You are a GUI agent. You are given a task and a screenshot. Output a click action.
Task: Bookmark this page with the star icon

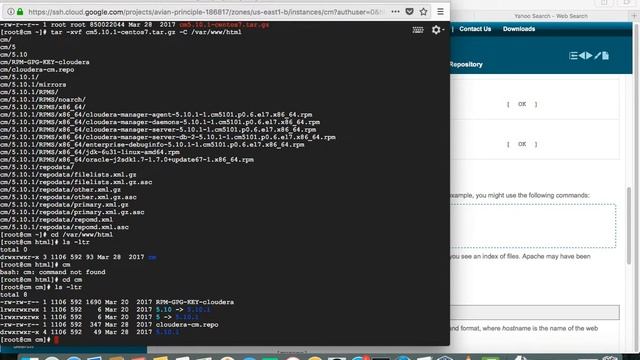tap(423, 12)
